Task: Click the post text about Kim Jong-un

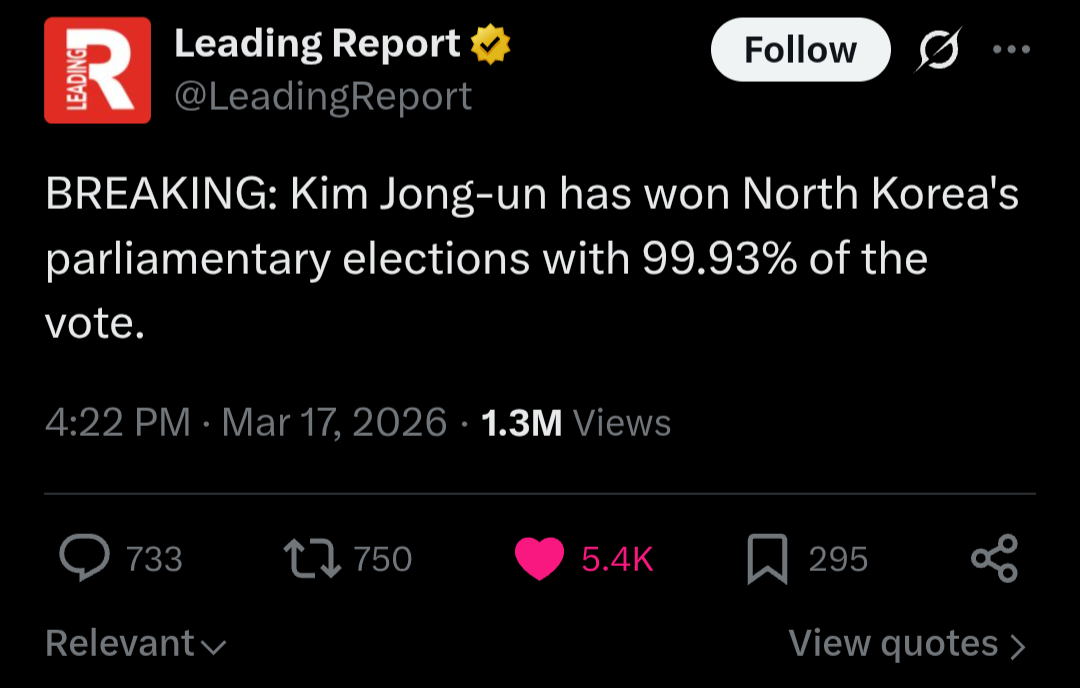Action: pos(530,259)
